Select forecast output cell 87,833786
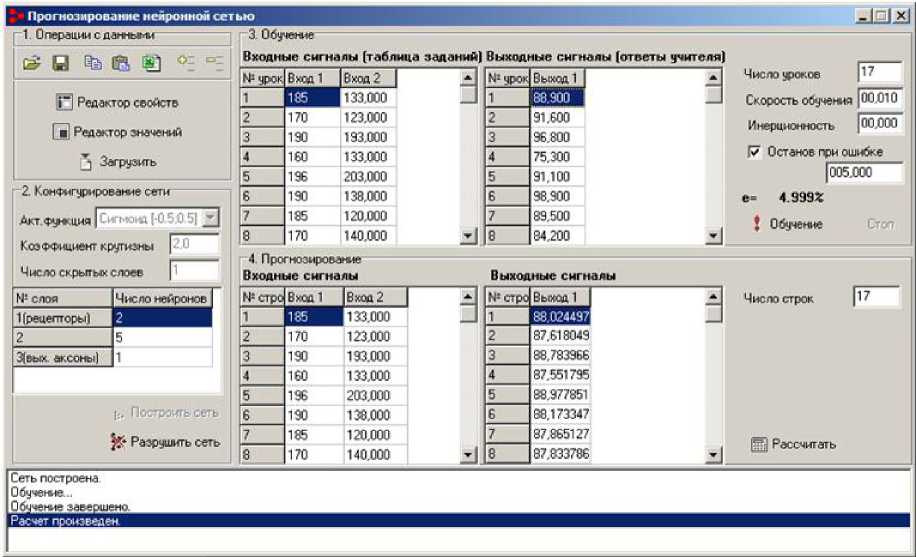The width and height of the screenshot is (916, 557). (x=560, y=454)
